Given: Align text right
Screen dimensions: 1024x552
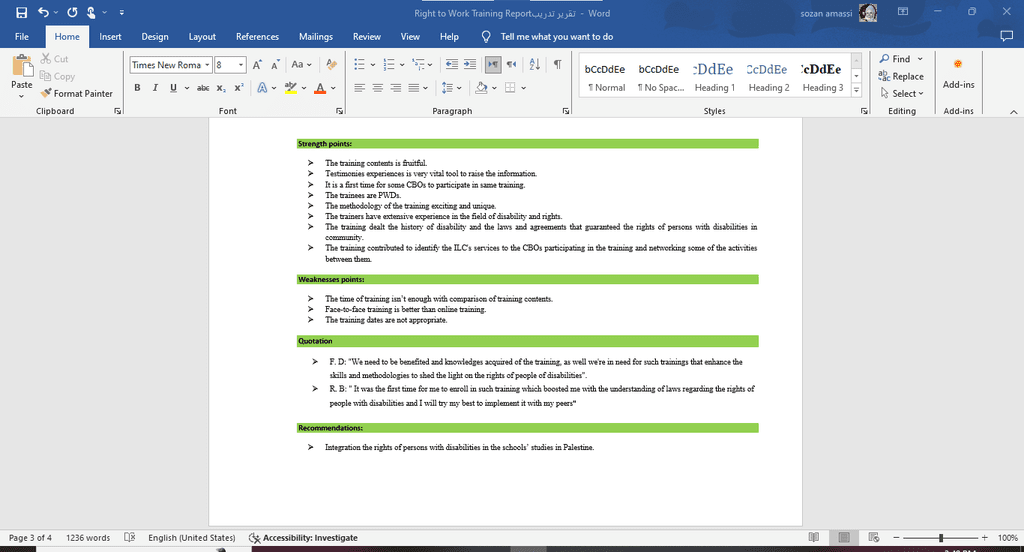Looking at the screenshot, I should coord(396,88).
